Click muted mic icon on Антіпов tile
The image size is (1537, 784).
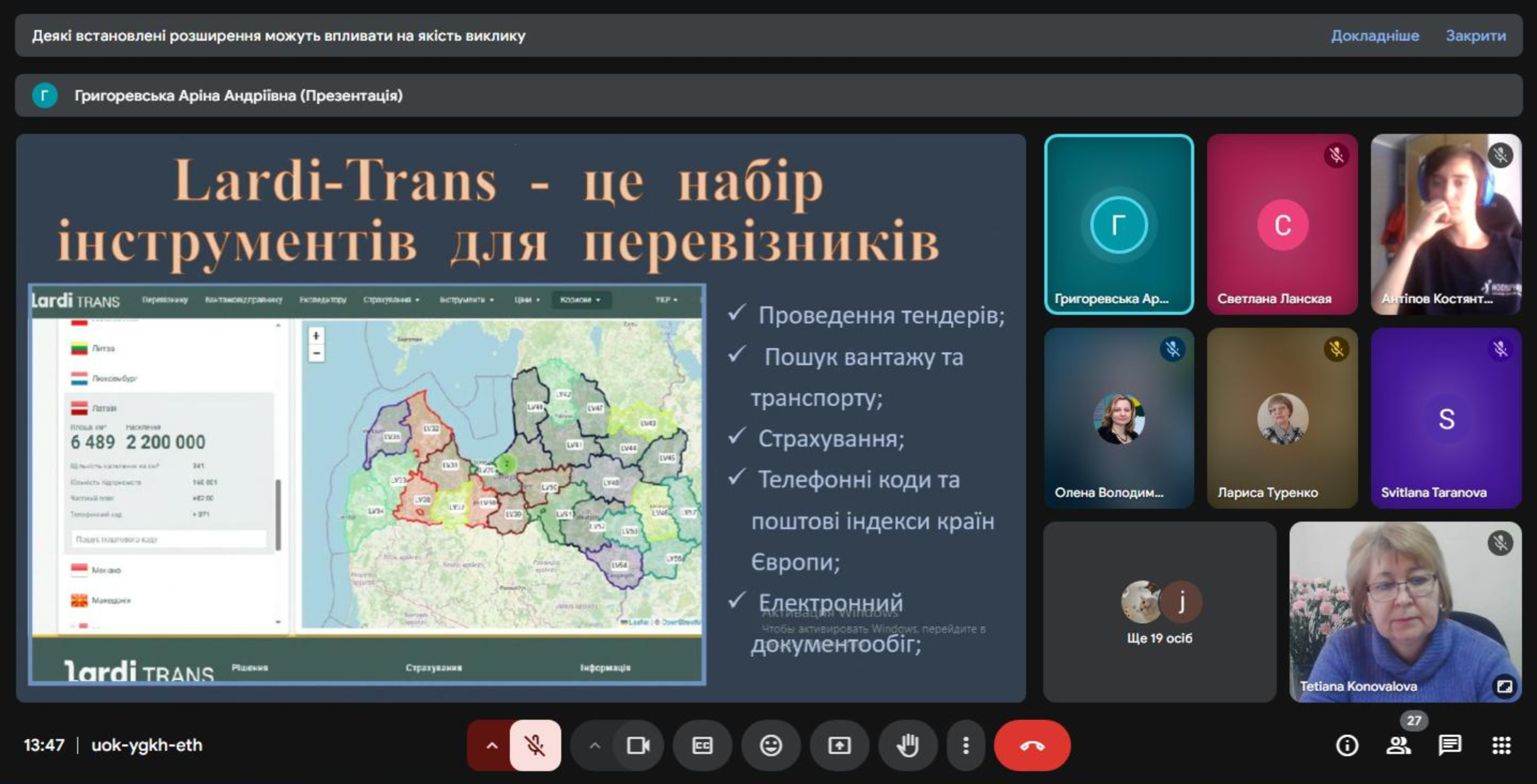tap(1500, 156)
